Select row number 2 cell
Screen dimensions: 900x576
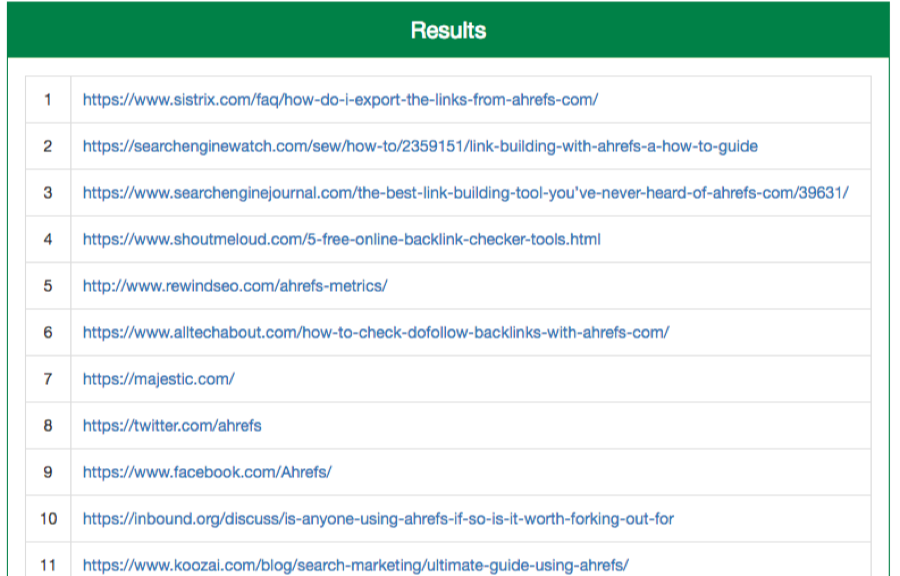[48, 146]
